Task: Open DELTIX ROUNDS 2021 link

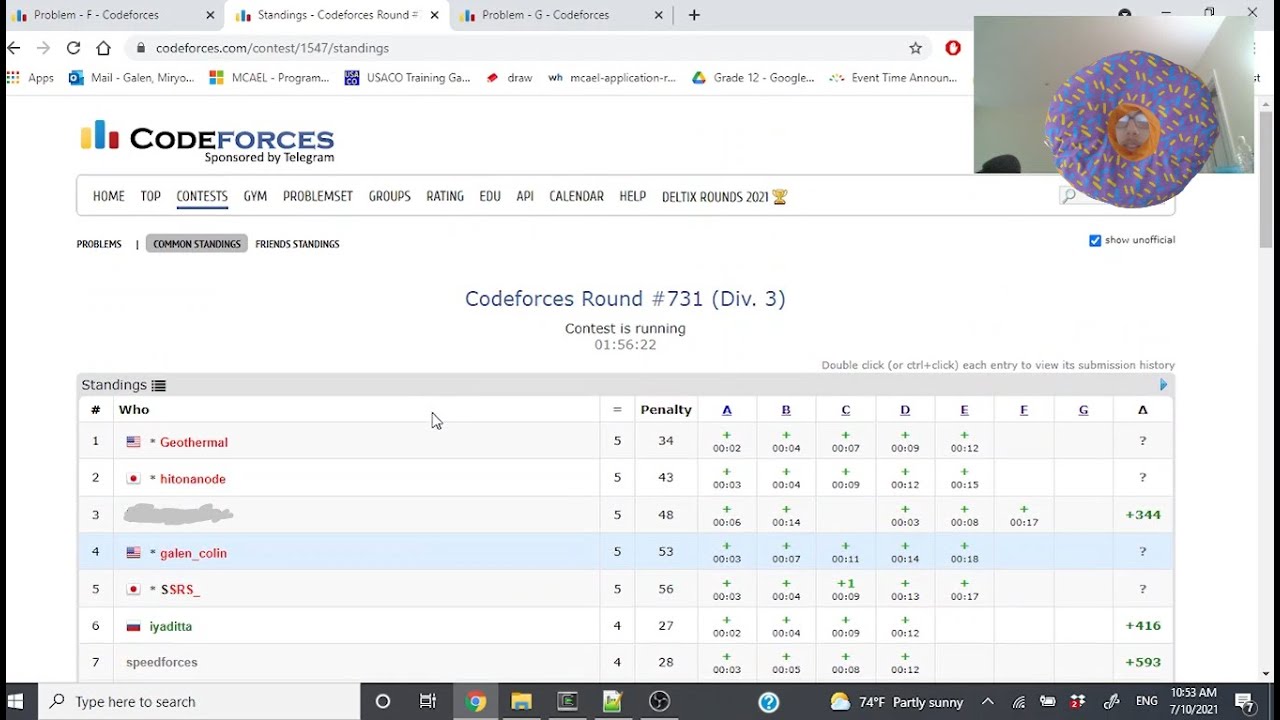Action: [724, 196]
